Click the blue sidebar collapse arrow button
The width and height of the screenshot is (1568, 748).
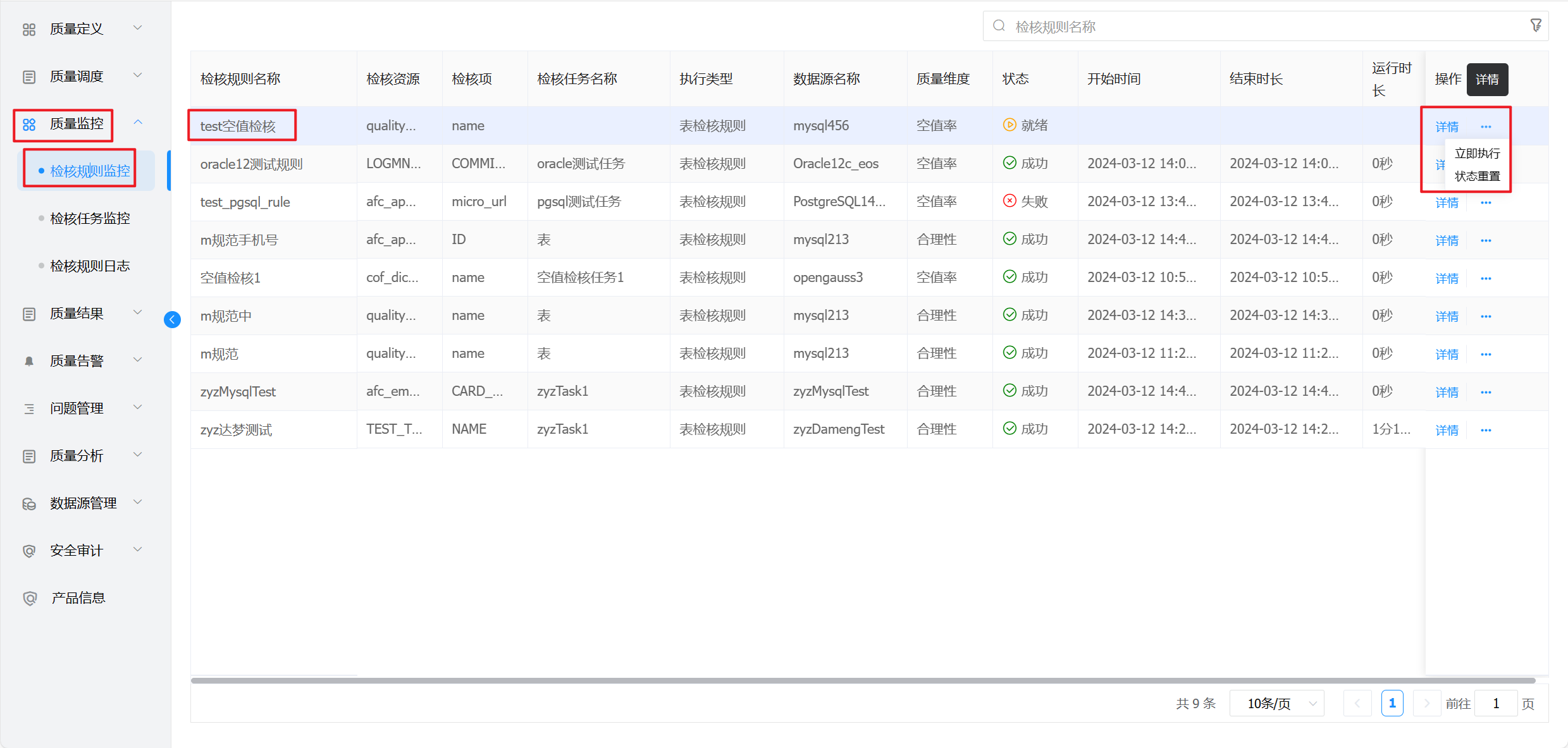click(172, 319)
